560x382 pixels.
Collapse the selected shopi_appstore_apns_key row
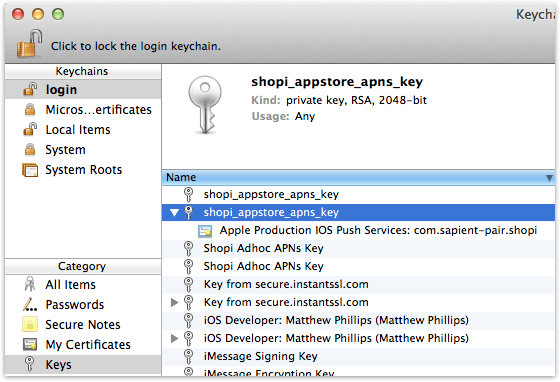[x=174, y=213]
